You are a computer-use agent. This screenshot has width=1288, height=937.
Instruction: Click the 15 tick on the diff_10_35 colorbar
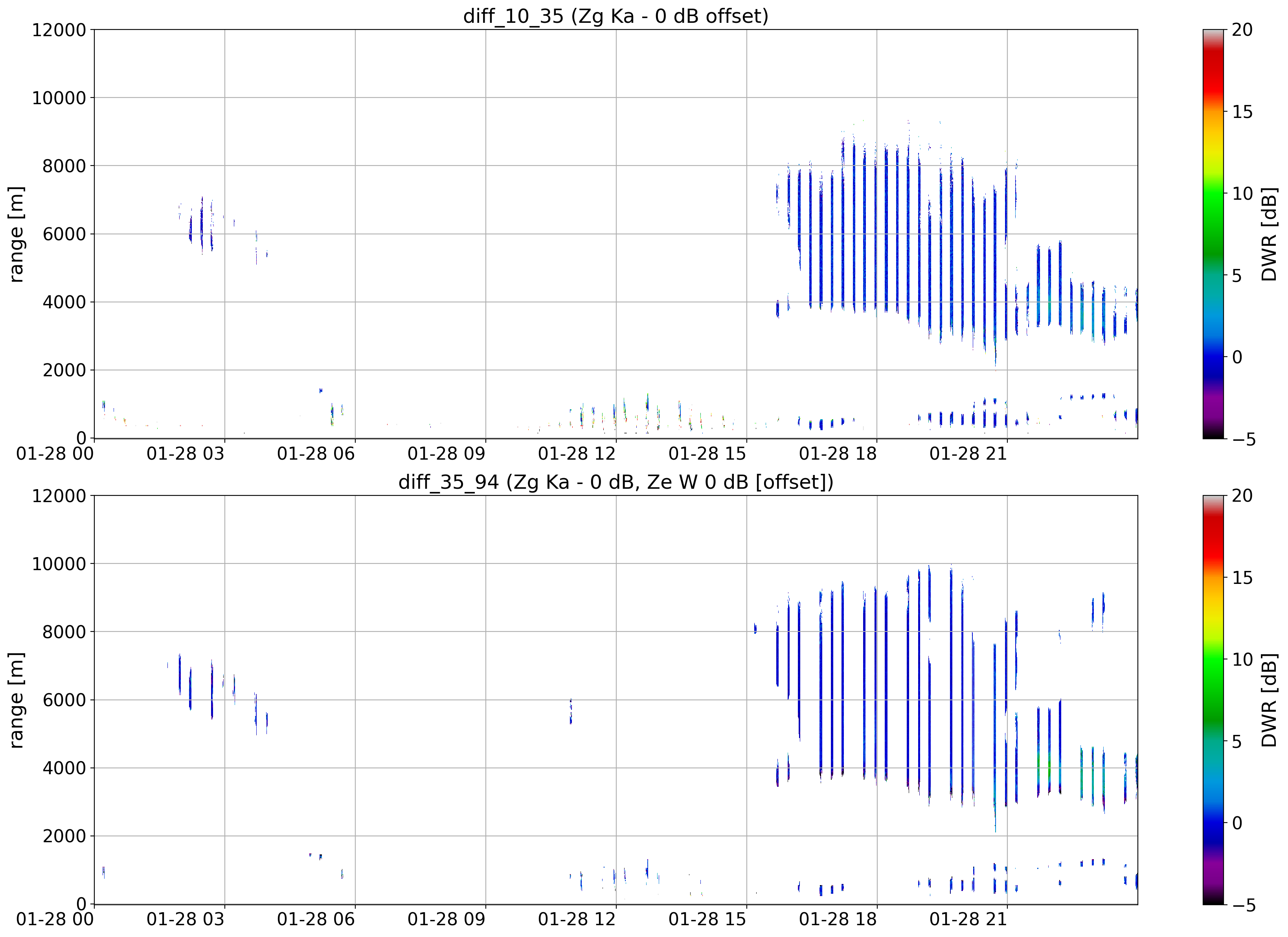point(1242,111)
